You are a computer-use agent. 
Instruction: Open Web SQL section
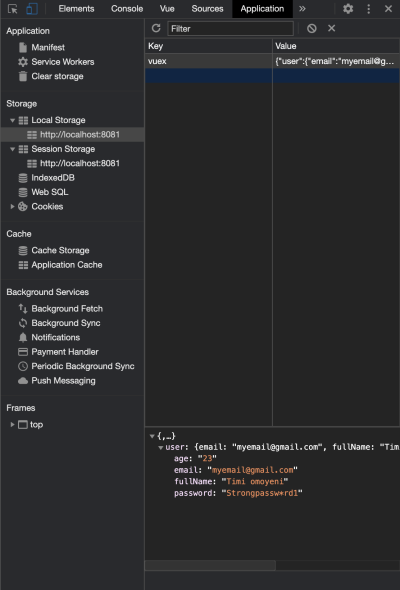pos(50,192)
